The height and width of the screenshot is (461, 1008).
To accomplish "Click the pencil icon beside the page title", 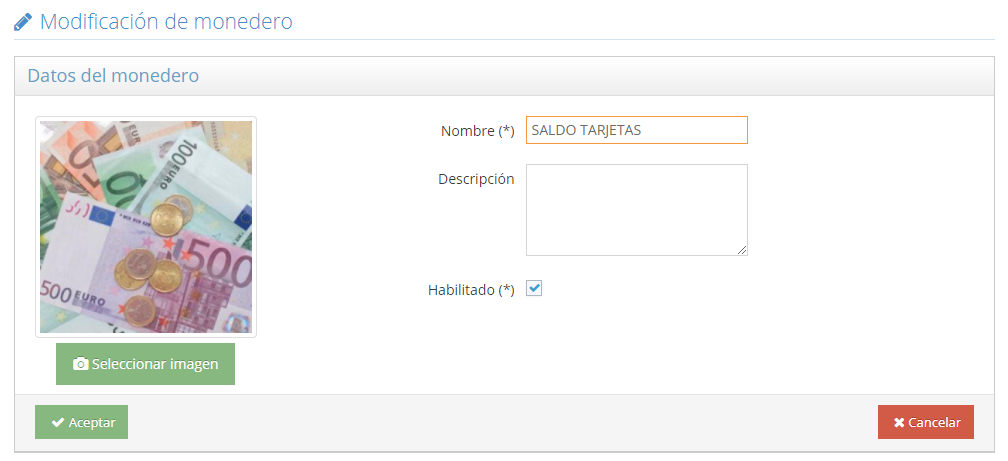I will pos(23,21).
